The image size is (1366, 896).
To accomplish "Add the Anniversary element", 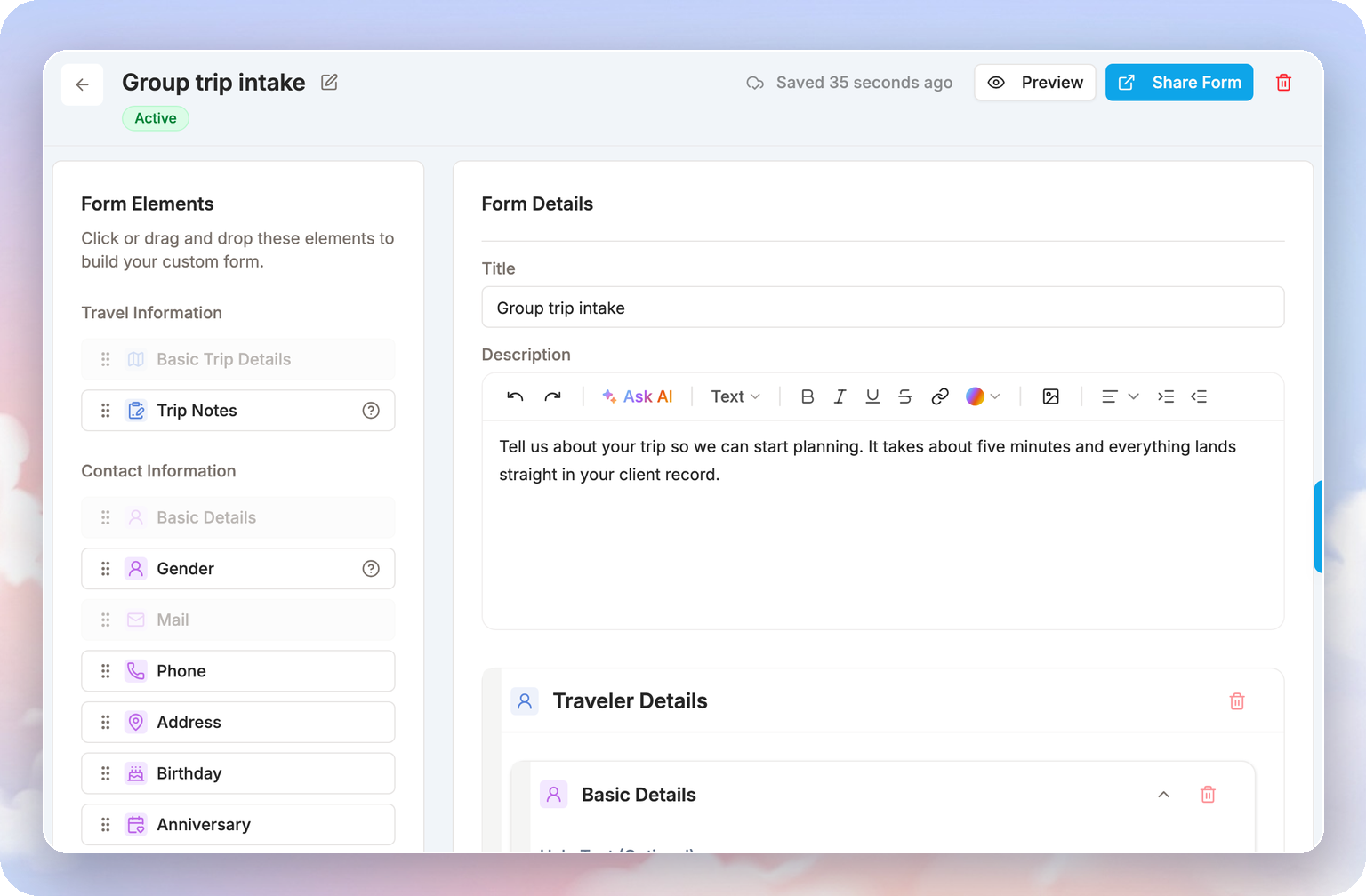I will click(238, 825).
